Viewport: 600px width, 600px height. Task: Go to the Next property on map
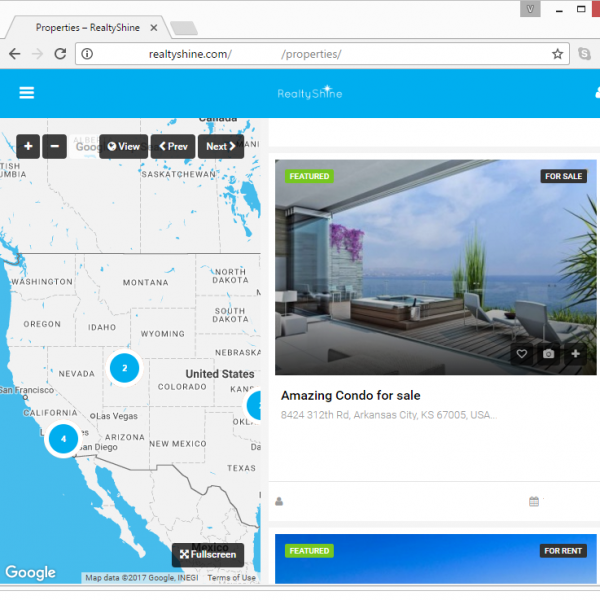pyautogui.click(x=221, y=146)
